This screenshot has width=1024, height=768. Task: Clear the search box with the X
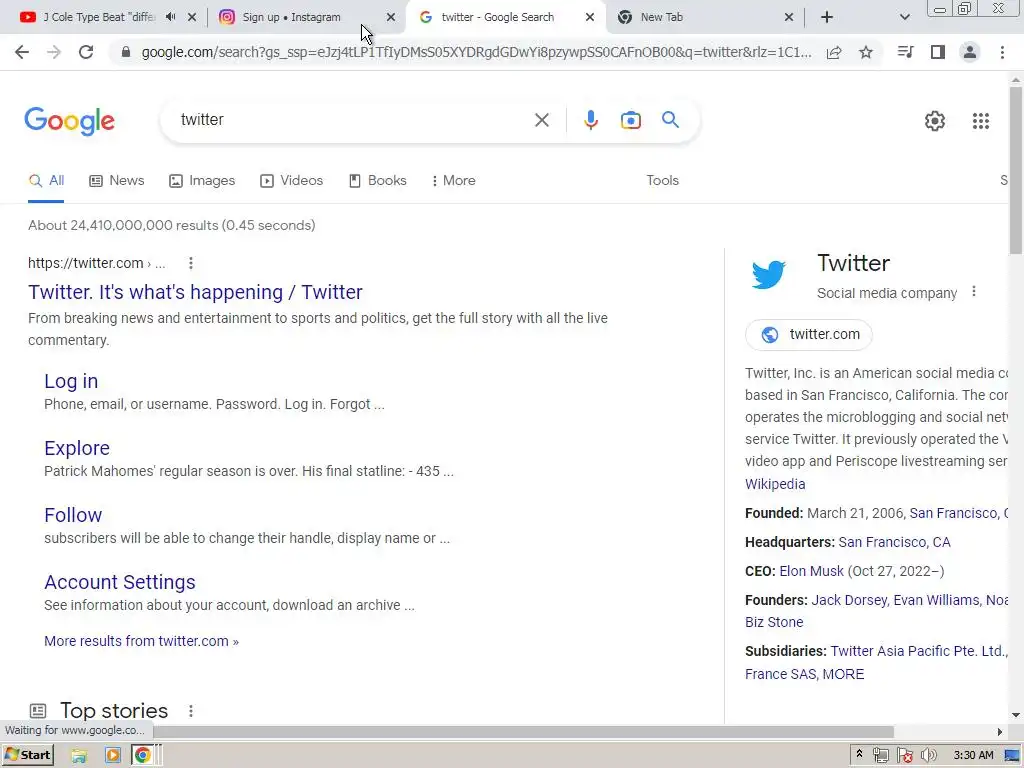pyautogui.click(x=541, y=120)
